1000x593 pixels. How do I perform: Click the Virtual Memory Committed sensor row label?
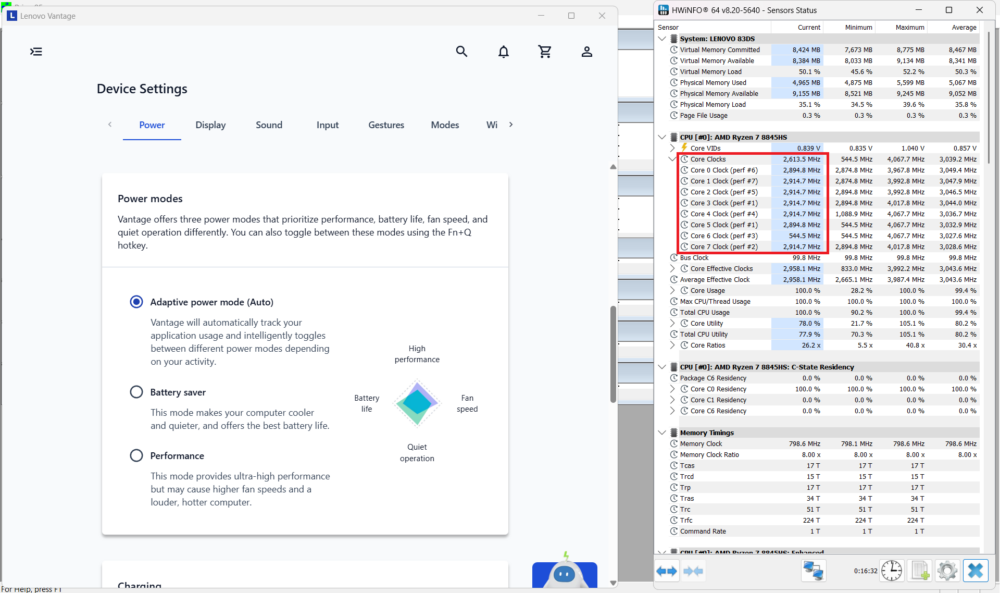pos(719,50)
